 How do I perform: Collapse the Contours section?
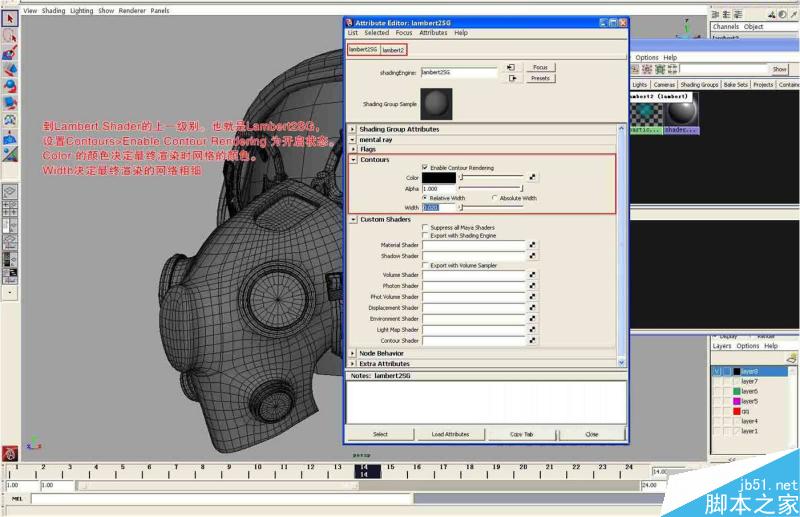[x=353, y=159]
